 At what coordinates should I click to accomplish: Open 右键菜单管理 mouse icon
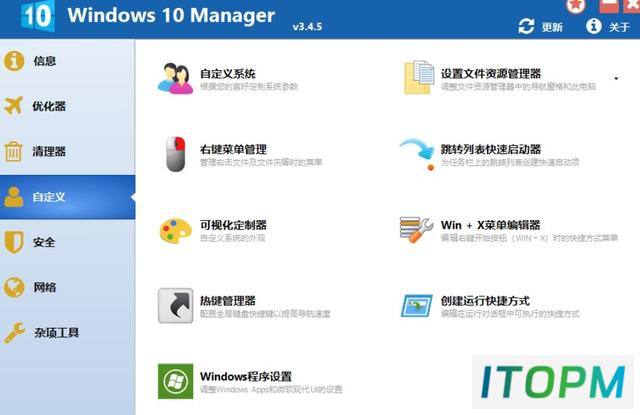coord(176,154)
